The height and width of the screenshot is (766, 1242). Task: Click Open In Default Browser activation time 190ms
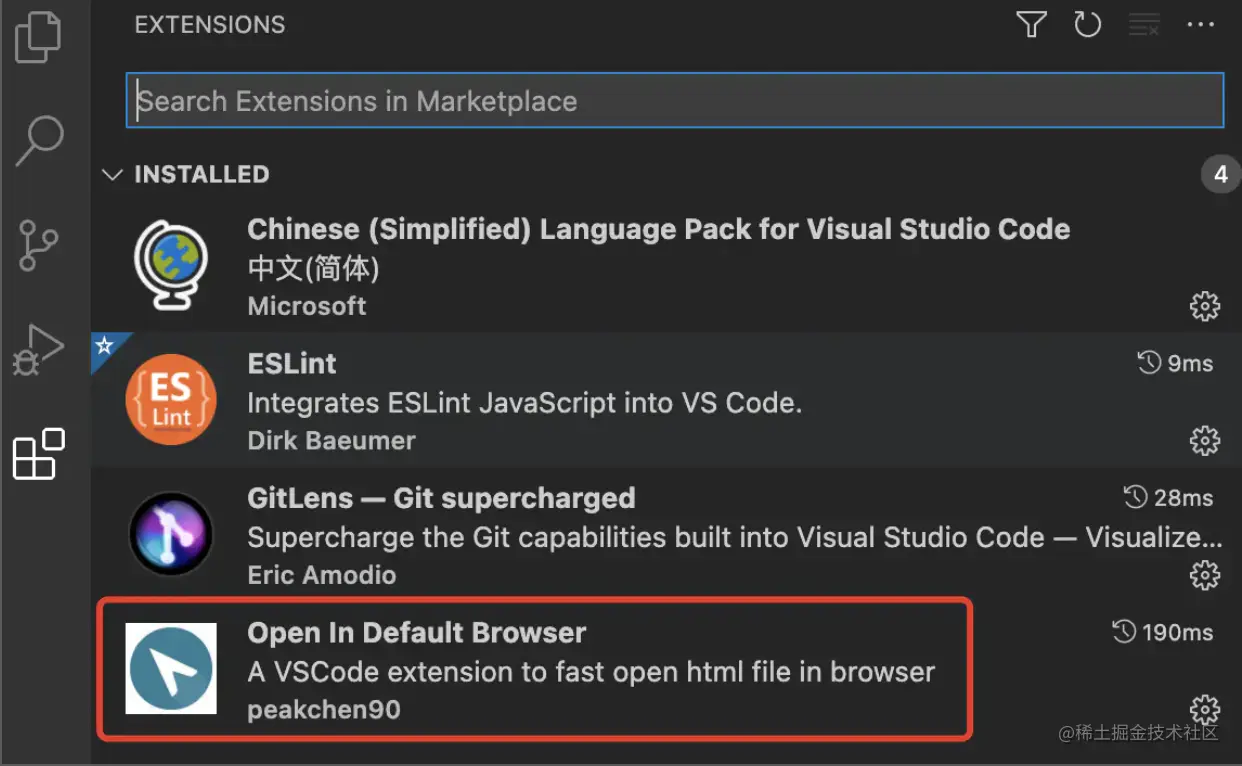pos(1163,632)
